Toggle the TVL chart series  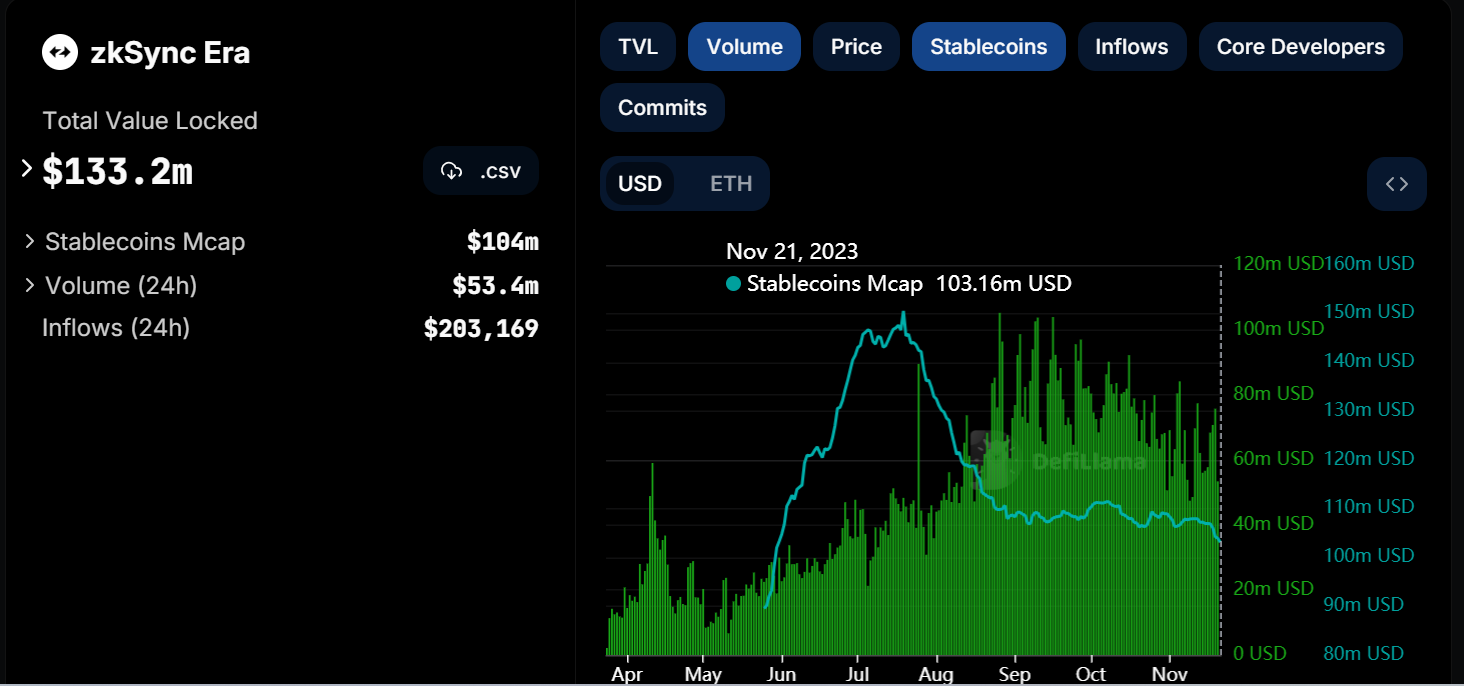(638, 47)
